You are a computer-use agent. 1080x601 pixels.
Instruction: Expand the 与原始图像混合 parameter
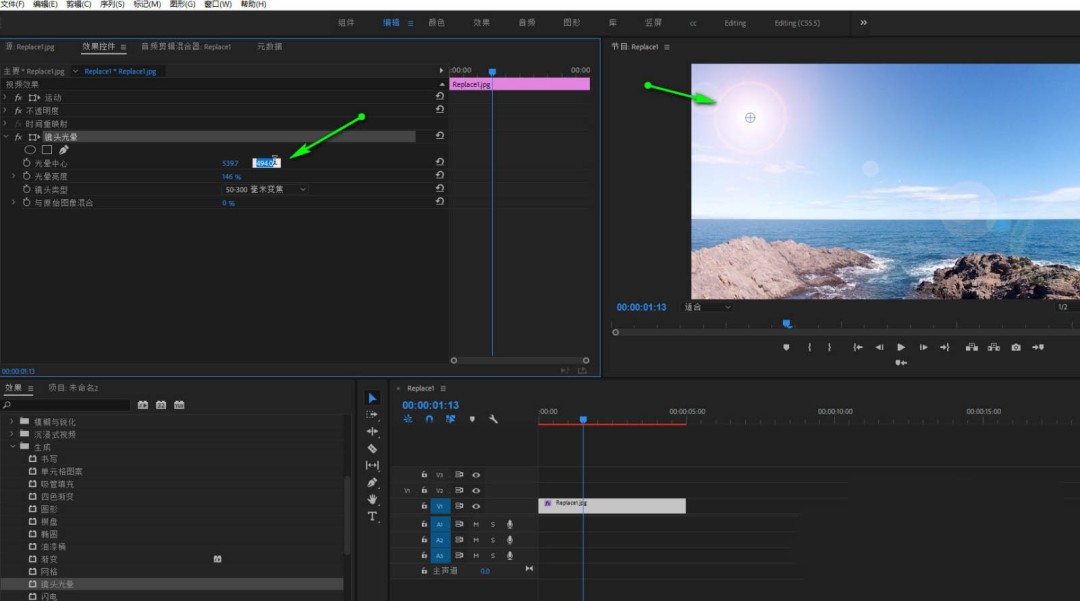[x=13, y=202]
